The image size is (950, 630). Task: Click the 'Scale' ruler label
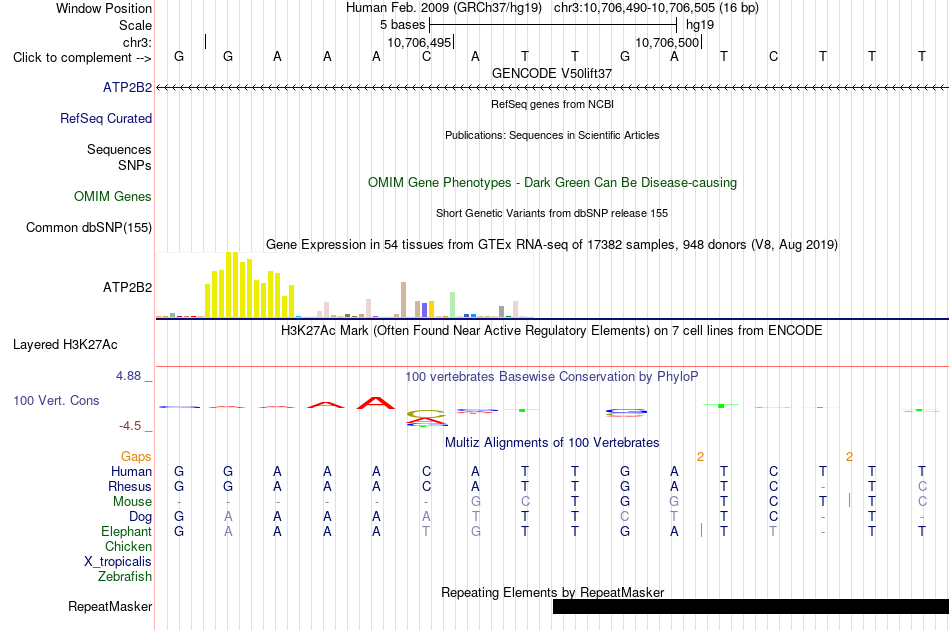[135, 25]
